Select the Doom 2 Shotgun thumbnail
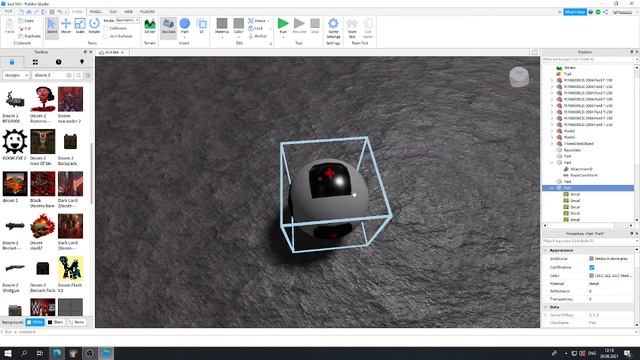 pyautogui.click(x=15, y=268)
